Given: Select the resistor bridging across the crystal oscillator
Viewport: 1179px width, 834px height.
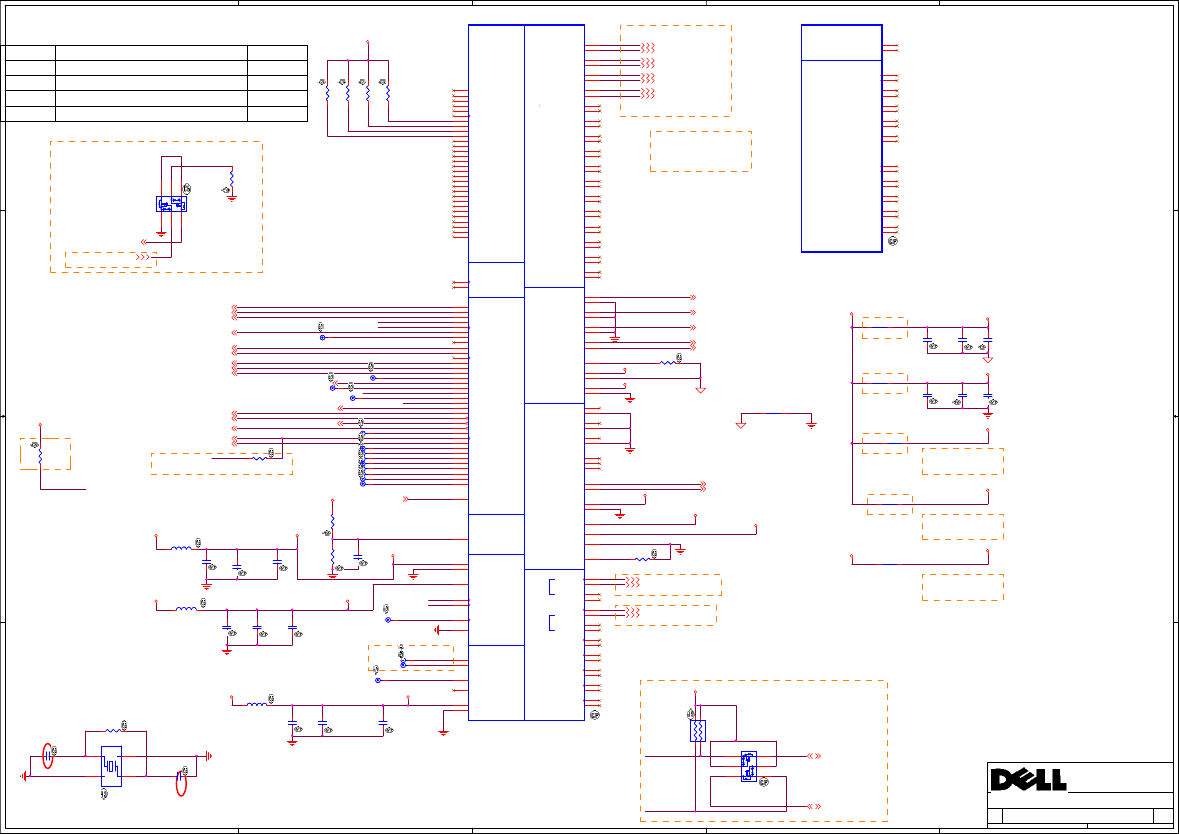Looking at the screenshot, I should (x=114, y=730).
